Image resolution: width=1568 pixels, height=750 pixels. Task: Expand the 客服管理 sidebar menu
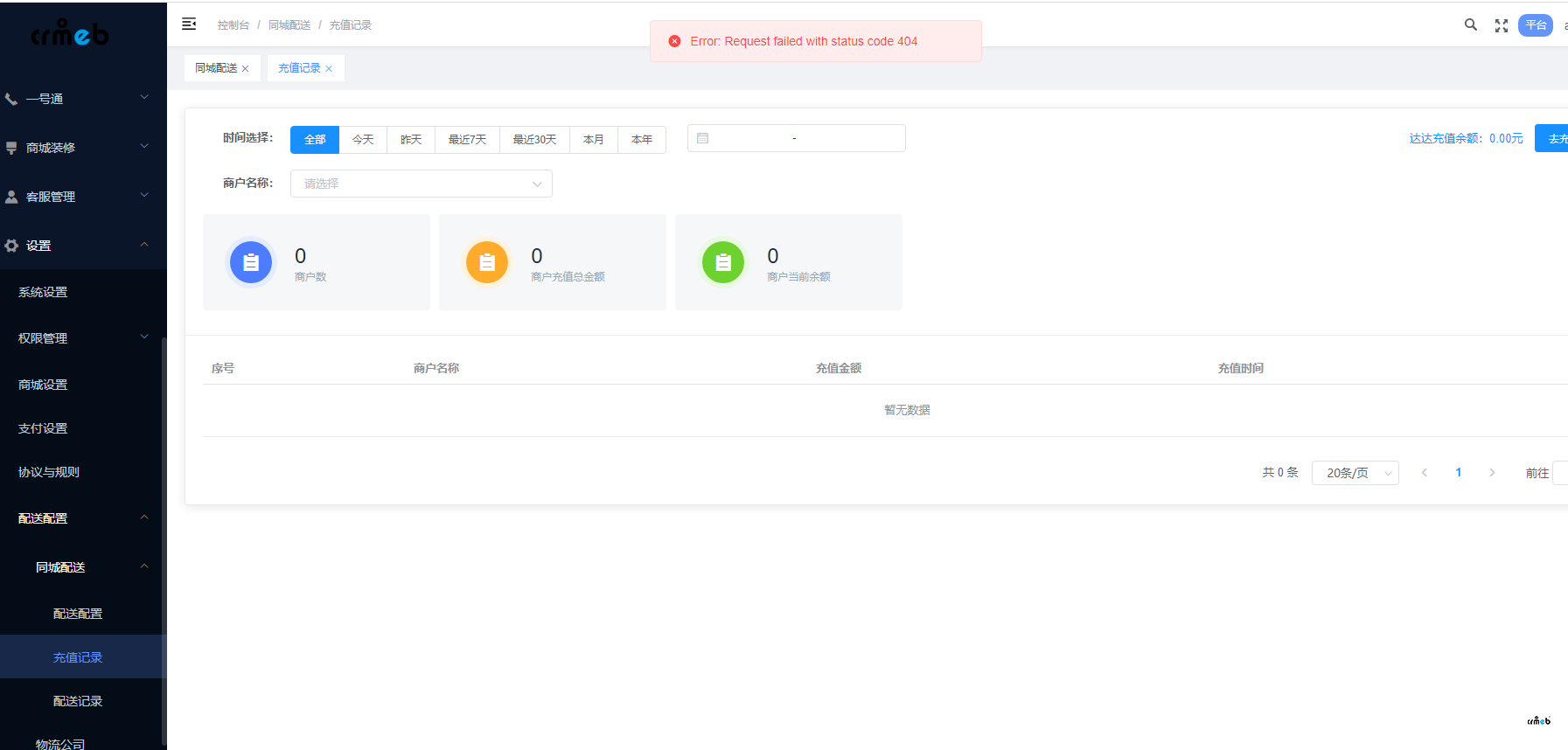pos(77,197)
